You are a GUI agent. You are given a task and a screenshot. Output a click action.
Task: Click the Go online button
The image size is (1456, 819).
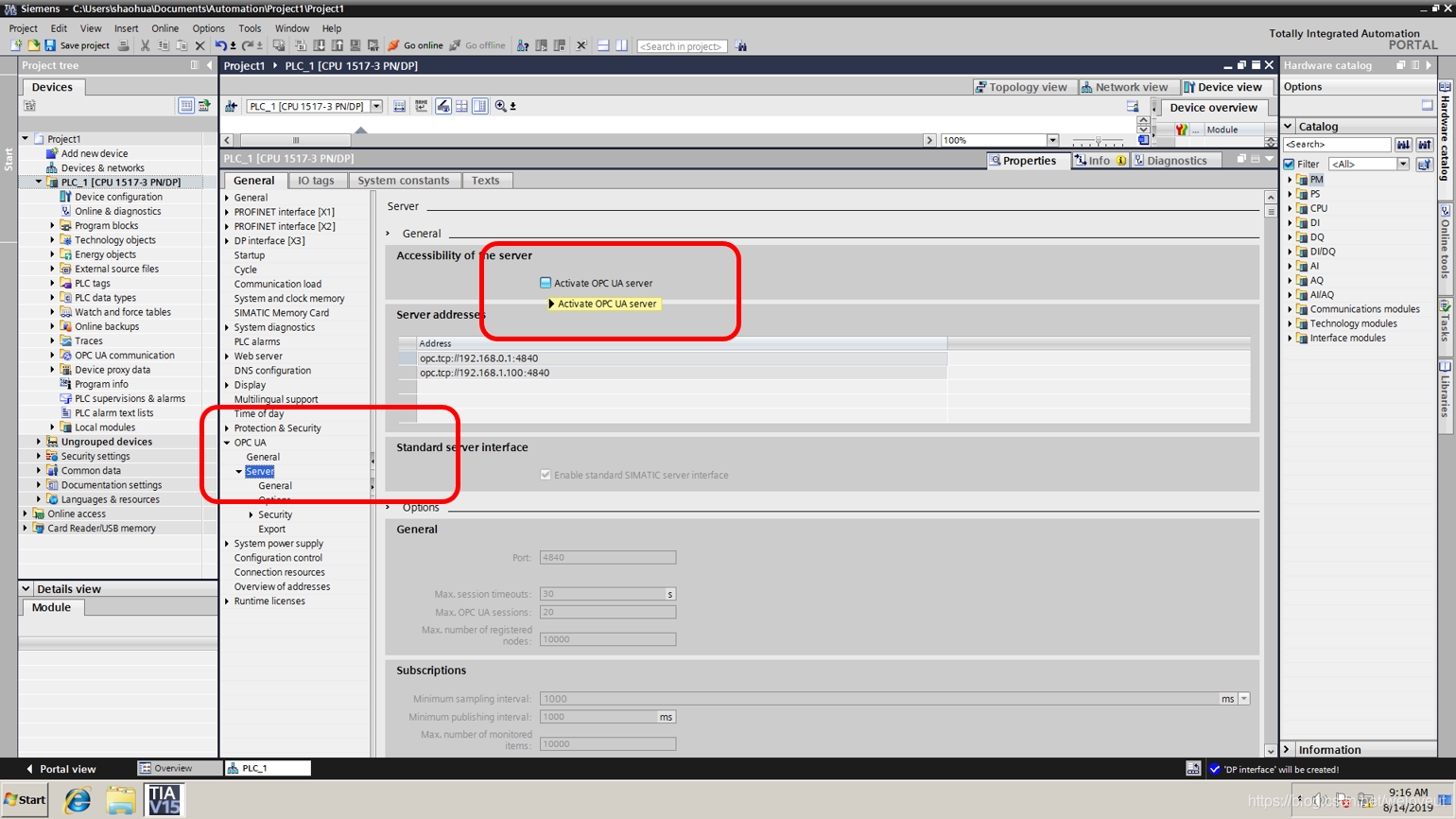[x=415, y=45]
